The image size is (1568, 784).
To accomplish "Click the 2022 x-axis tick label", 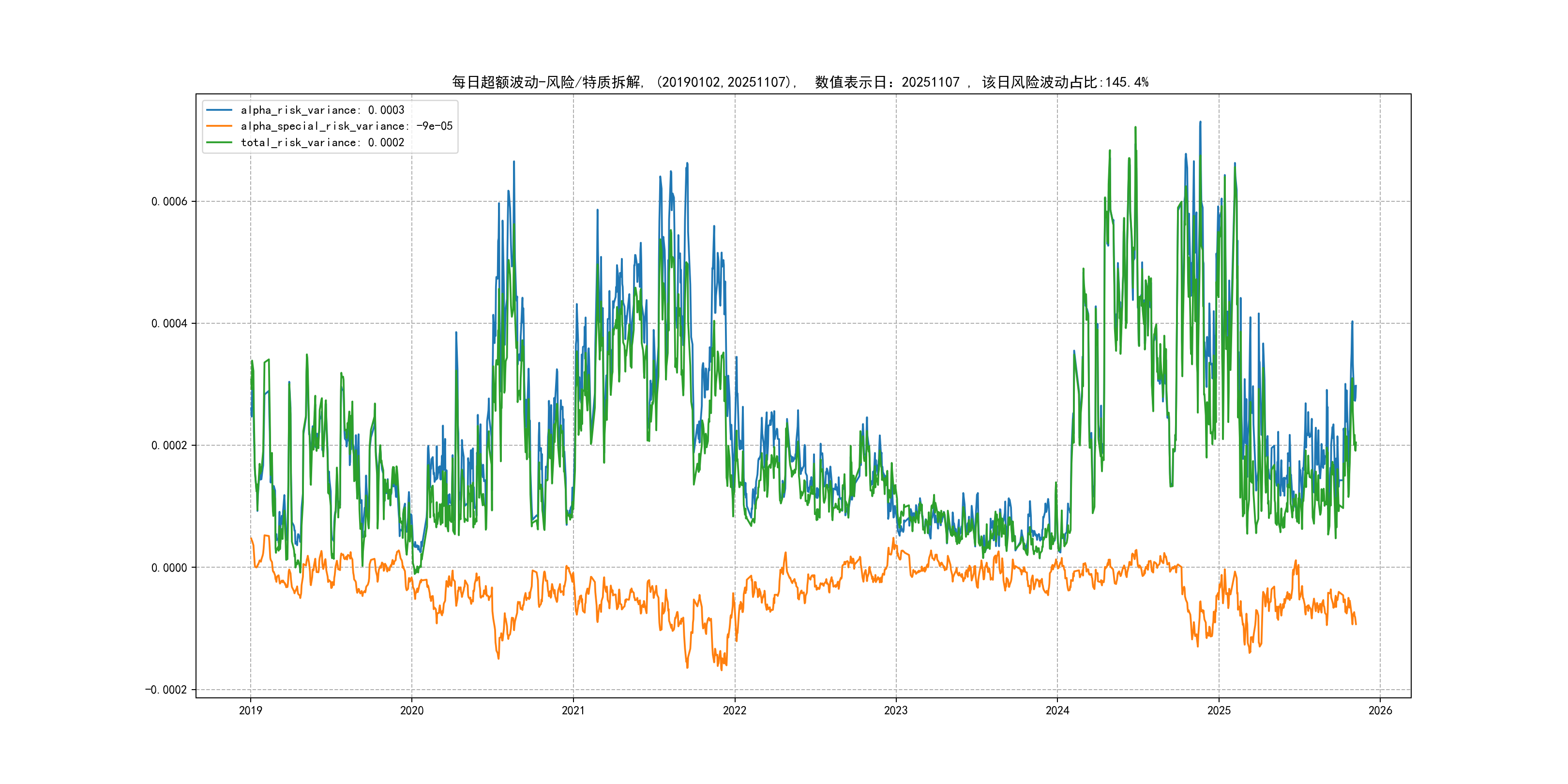I will 735,710.
